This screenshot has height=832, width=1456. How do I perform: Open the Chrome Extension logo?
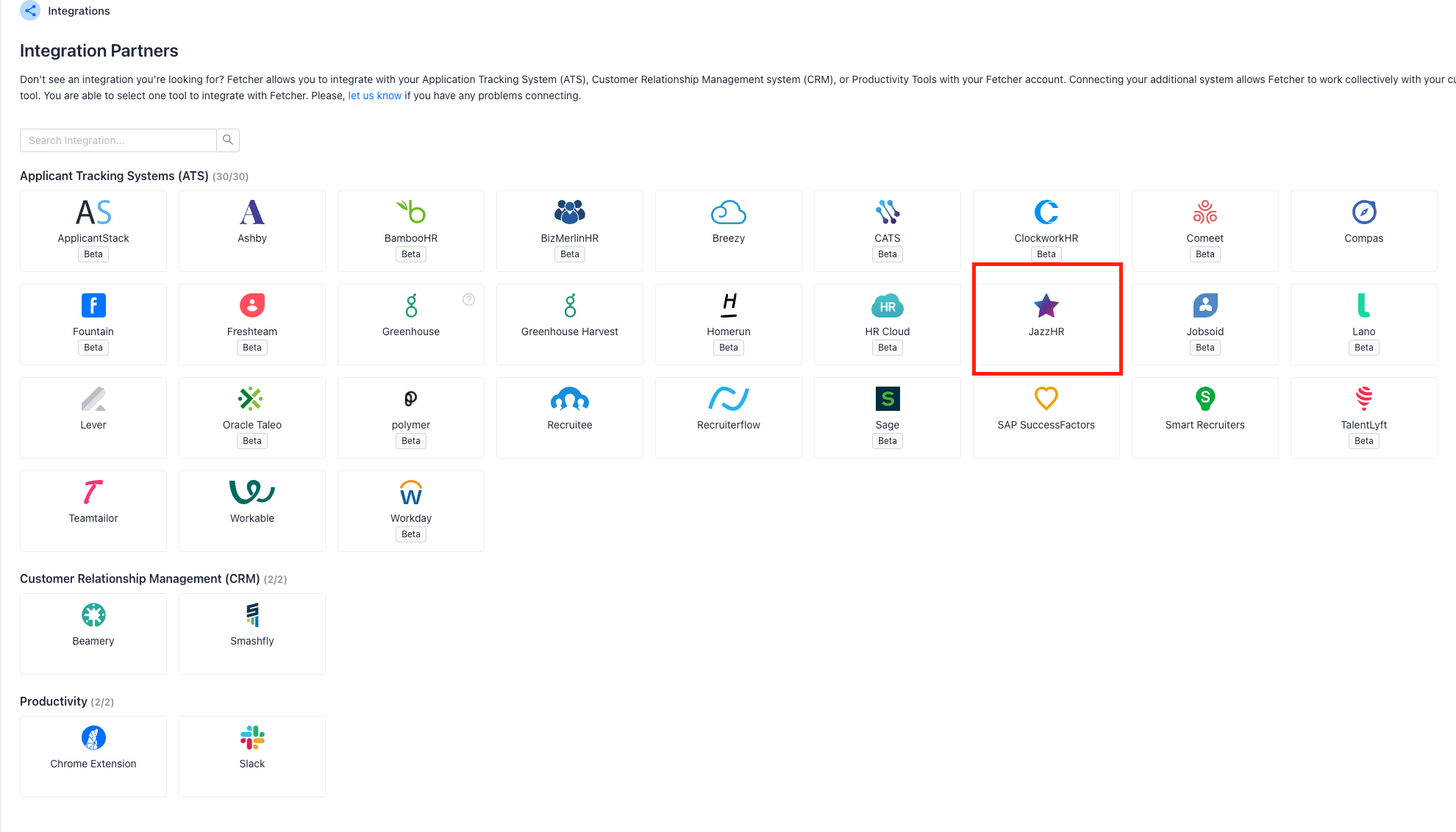(x=93, y=737)
